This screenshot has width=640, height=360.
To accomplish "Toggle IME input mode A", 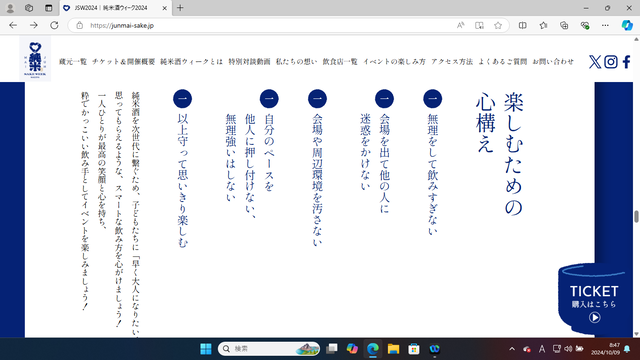I will [542, 349].
